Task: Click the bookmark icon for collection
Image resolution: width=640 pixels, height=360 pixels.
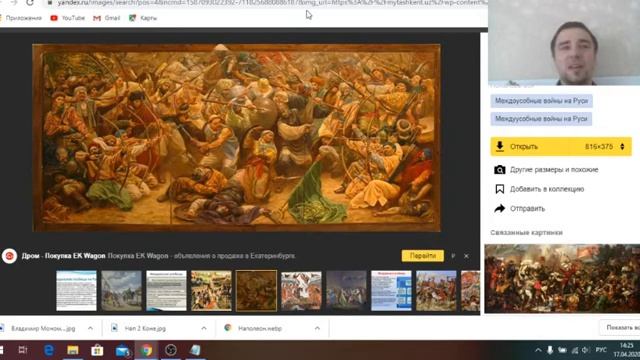Action: point(500,189)
